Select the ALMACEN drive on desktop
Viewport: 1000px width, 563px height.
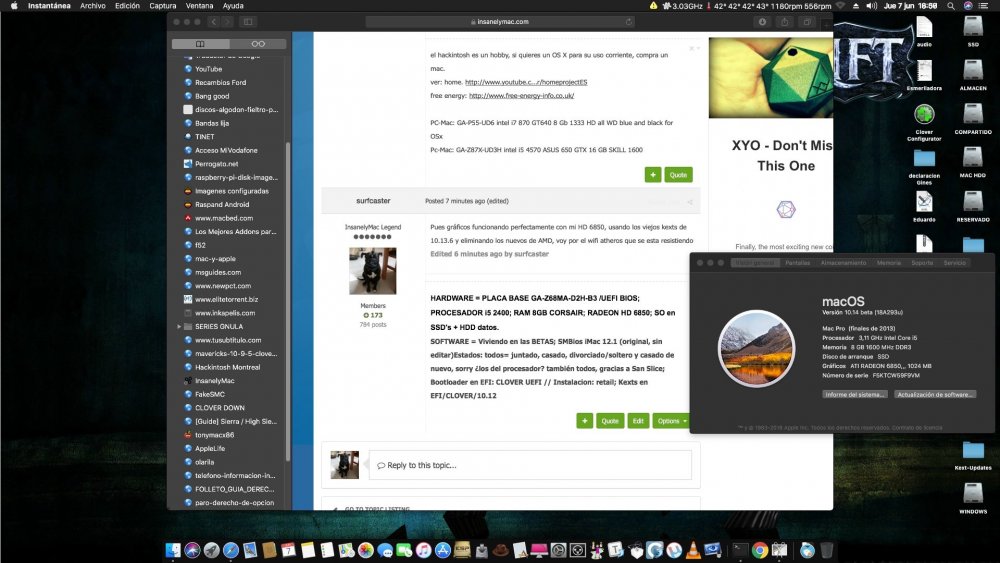973,75
